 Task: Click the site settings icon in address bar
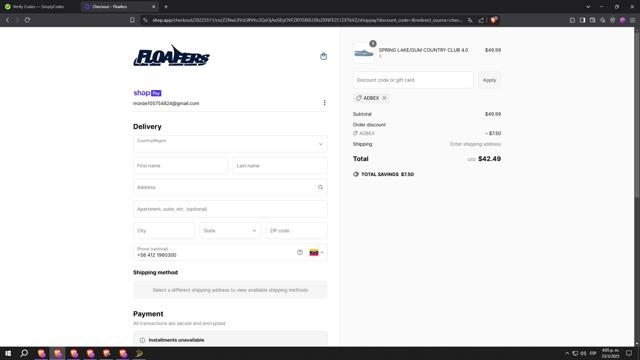point(145,20)
